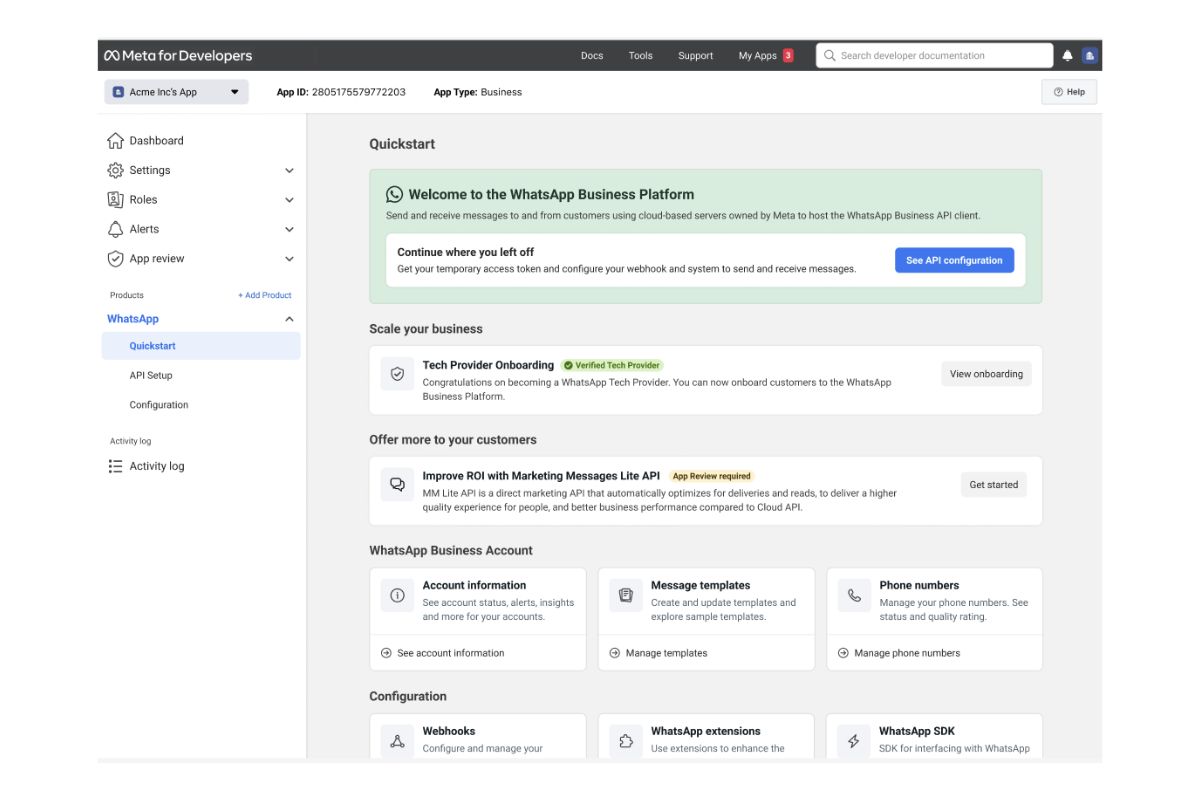This screenshot has width=1200, height=800.
Task: Click the App Type: Business text
Action: [478, 92]
